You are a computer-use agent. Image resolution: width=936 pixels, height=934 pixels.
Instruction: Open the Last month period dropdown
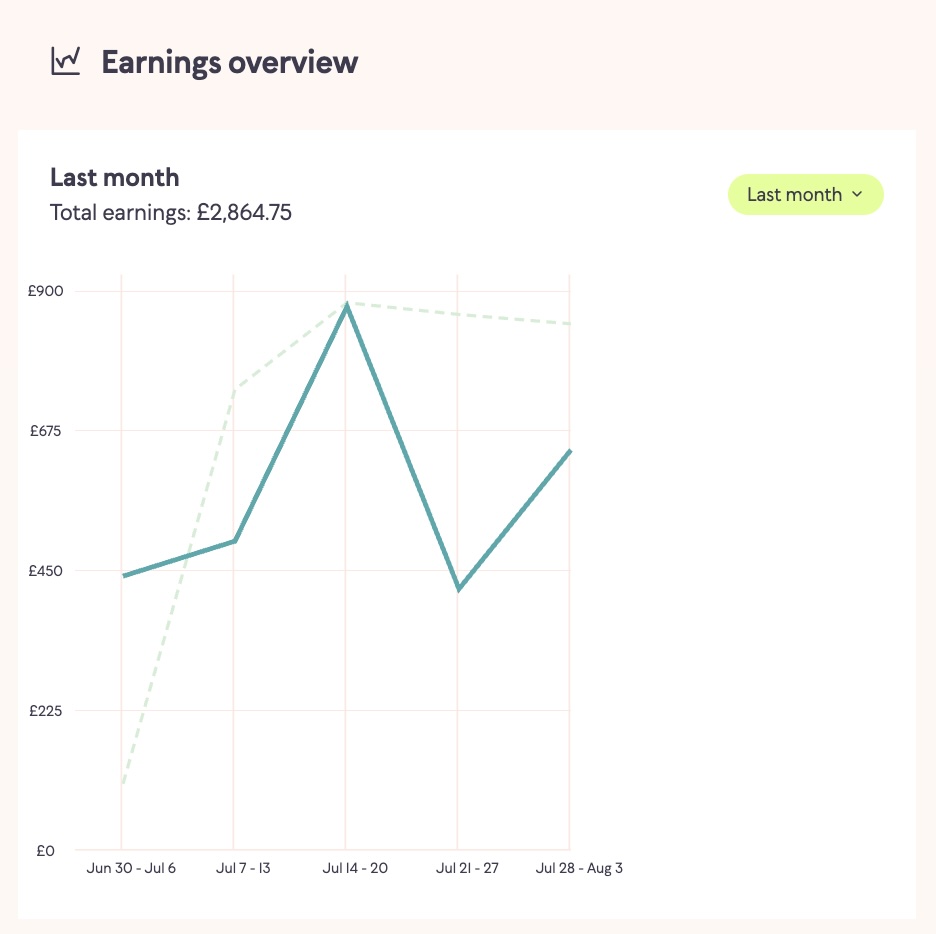pyautogui.click(x=805, y=195)
